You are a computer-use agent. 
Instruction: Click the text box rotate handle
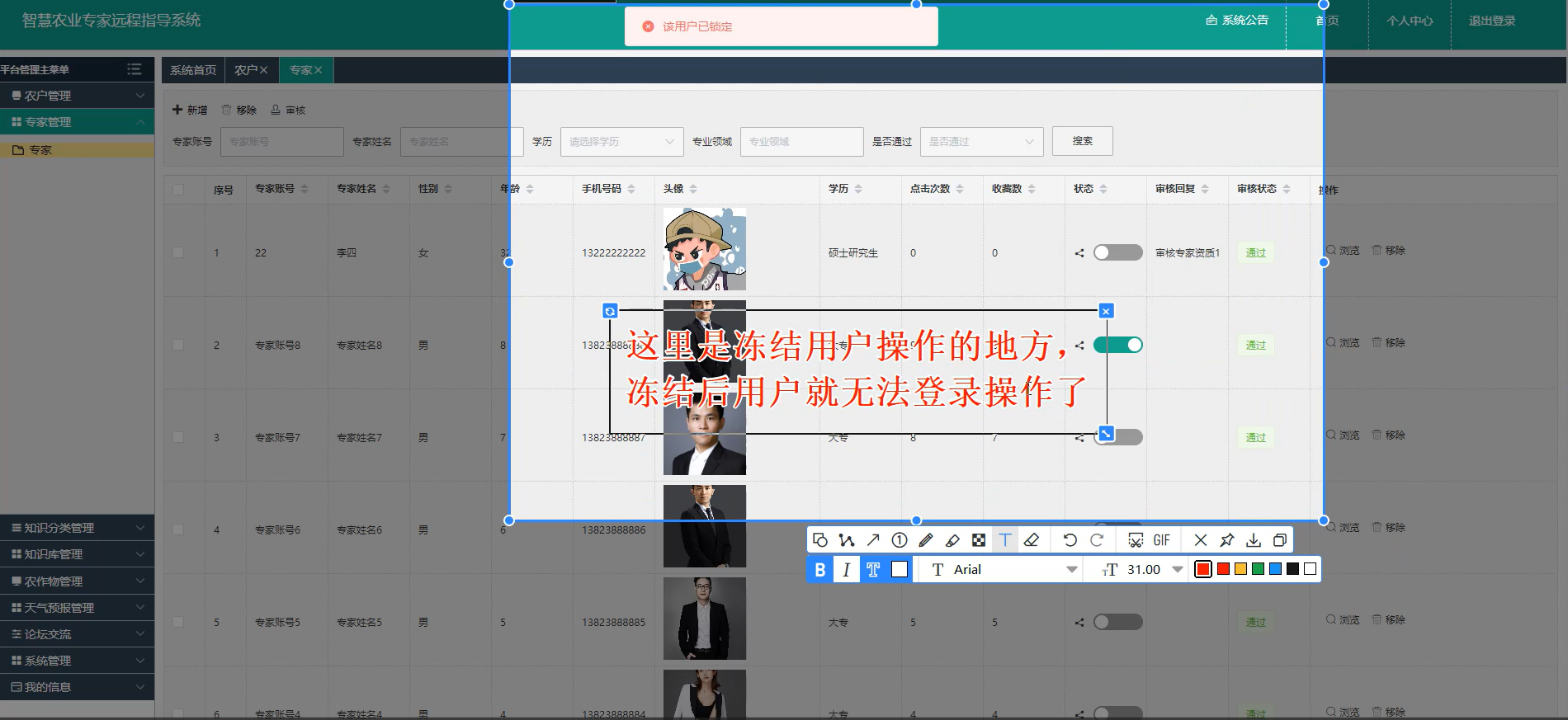point(610,311)
